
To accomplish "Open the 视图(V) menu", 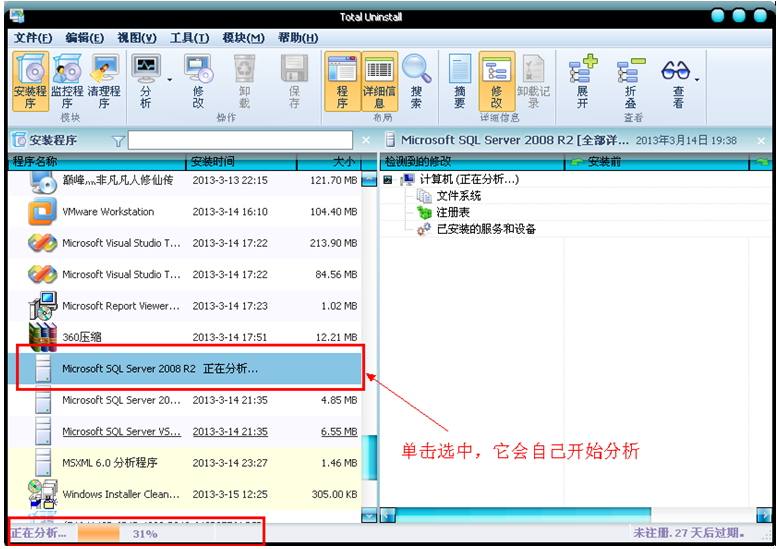I will coord(137,38).
